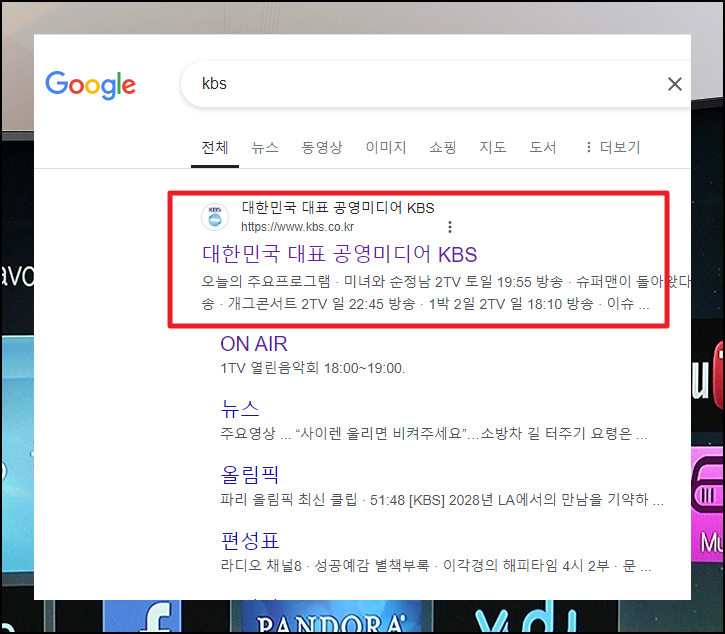Click the 파리 올림픽 최신 클립 description
Screen dimensions: 725x634
point(442,500)
